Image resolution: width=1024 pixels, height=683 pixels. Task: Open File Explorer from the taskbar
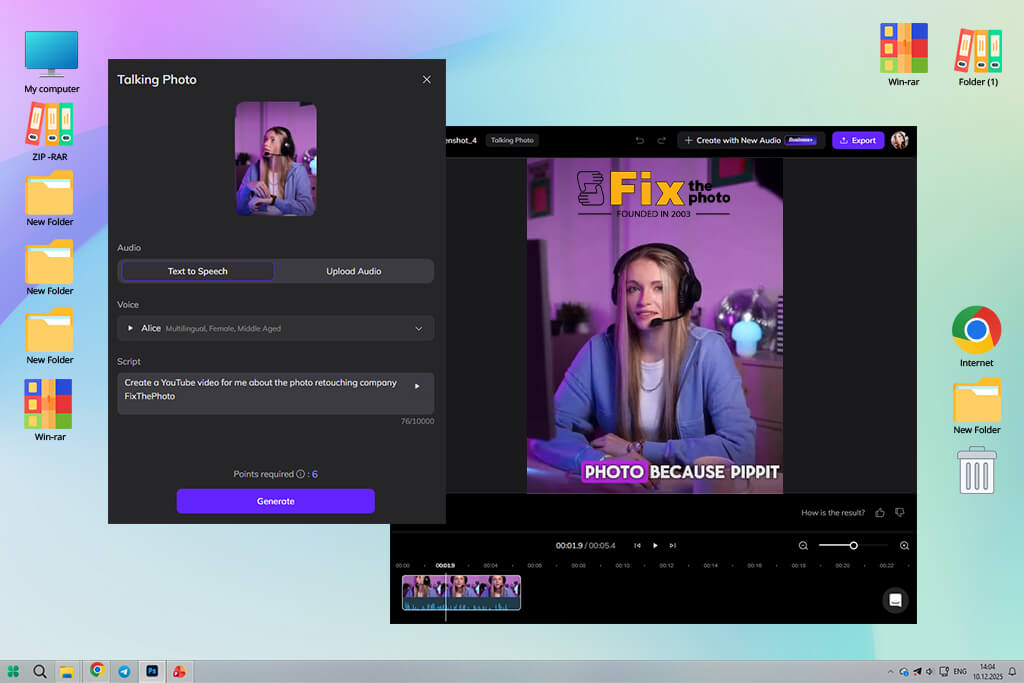pos(67,671)
